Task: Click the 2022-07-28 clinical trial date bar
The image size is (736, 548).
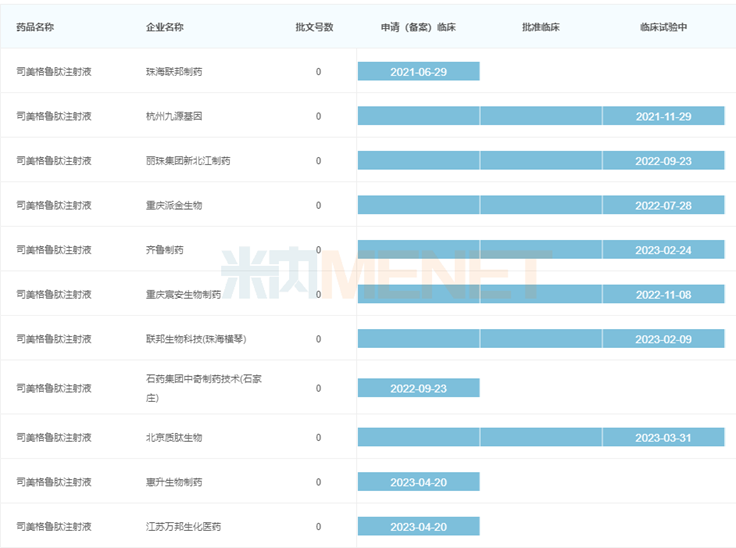Action: 663,205
